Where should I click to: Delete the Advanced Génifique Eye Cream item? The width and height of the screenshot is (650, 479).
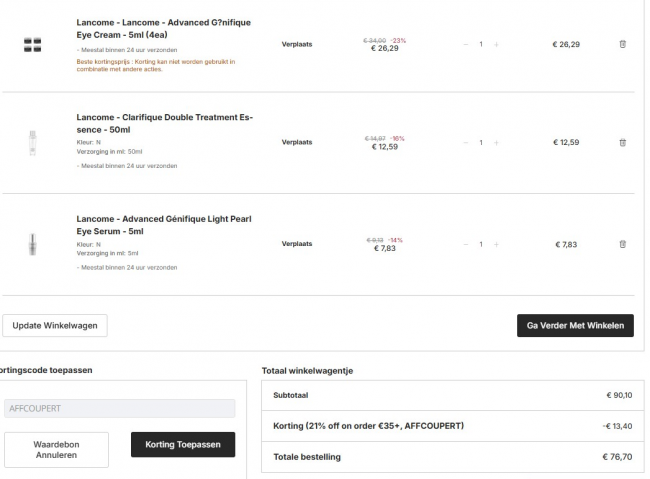click(x=622, y=44)
